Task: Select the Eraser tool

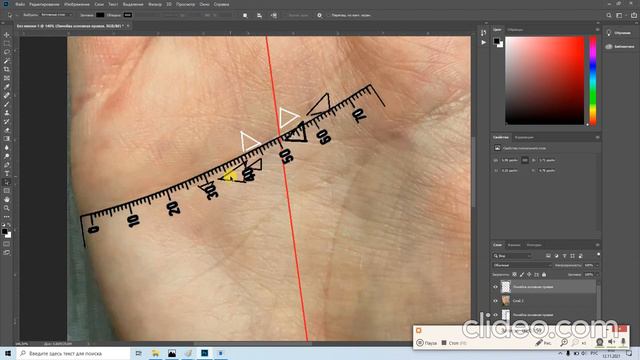Action: (x=7, y=130)
